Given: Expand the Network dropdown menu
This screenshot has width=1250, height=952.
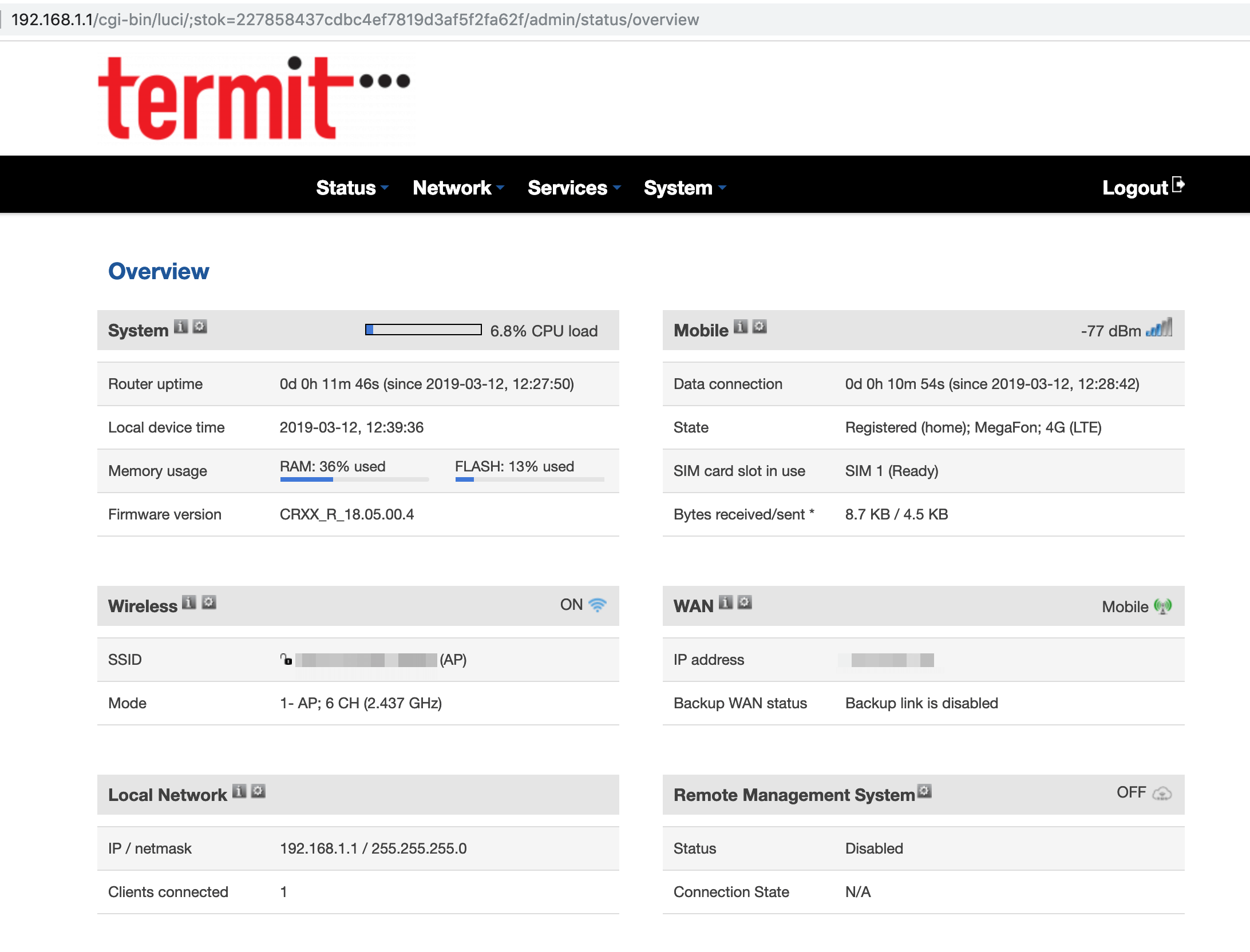Looking at the screenshot, I should [458, 188].
